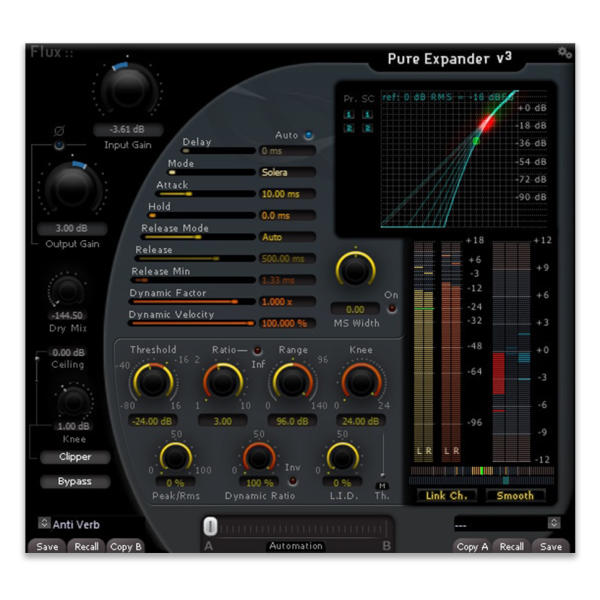Click the Dynamic Velocity slider
Viewport: 600px width, 600px height.
tap(192, 323)
